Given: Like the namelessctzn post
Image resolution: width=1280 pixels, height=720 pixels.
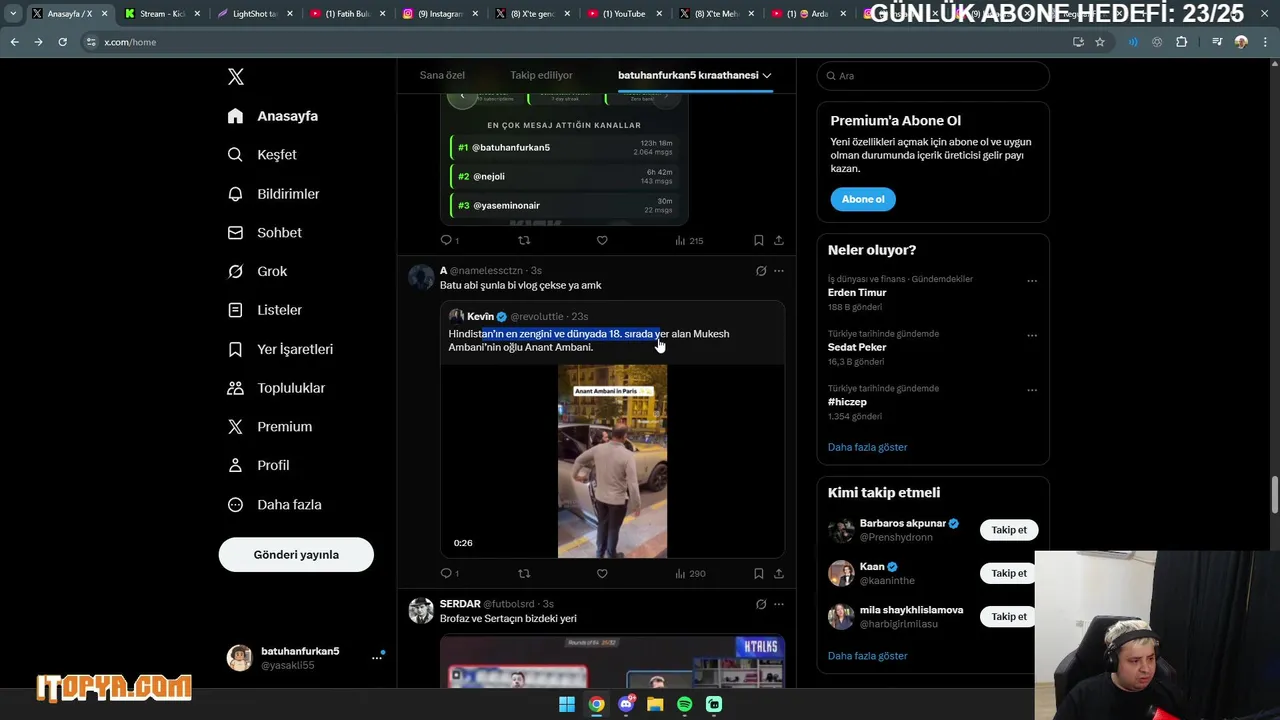Looking at the screenshot, I should [602, 574].
